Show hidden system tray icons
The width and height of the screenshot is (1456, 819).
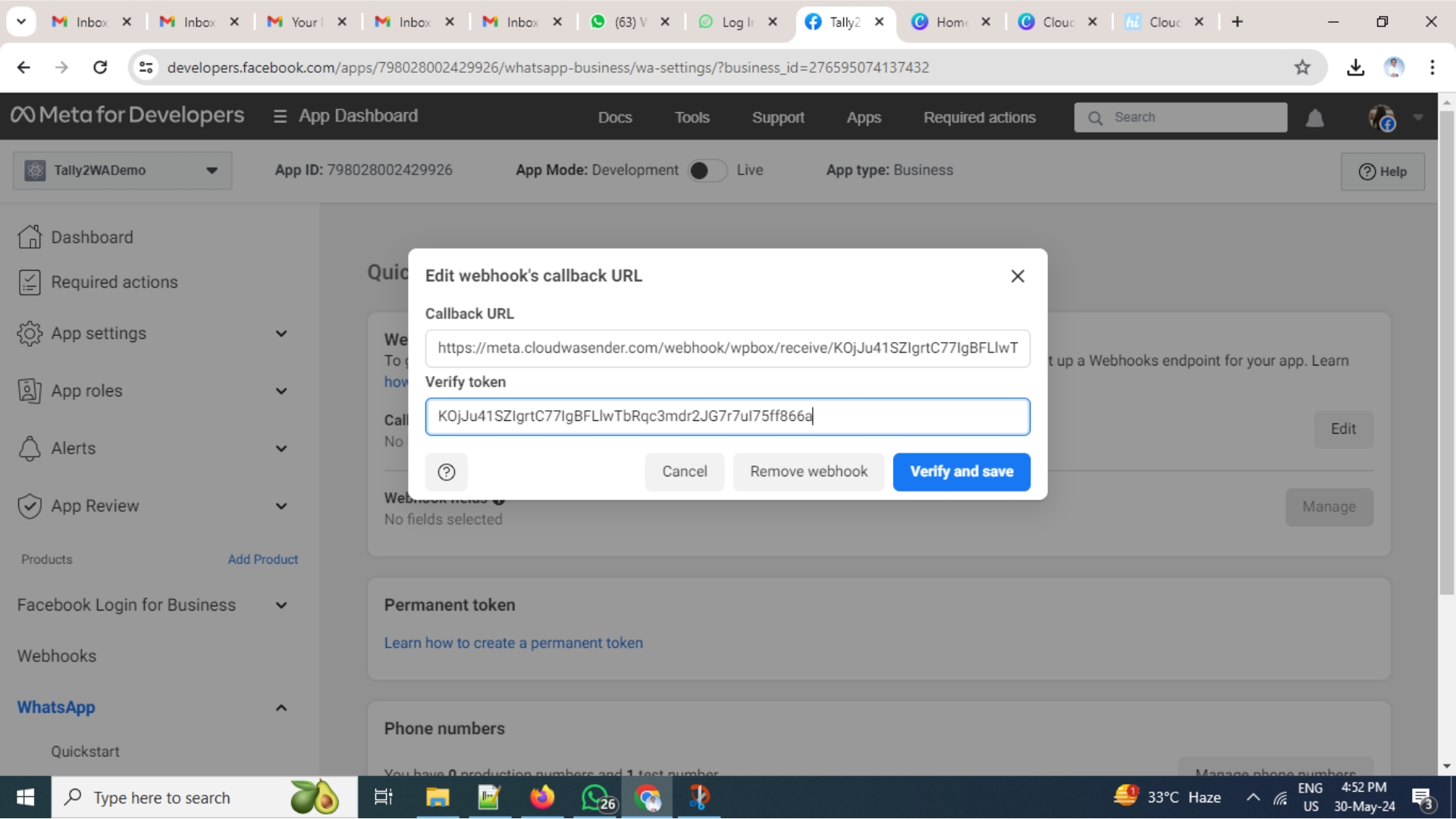pyautogui.click(x=1254, y=798)
